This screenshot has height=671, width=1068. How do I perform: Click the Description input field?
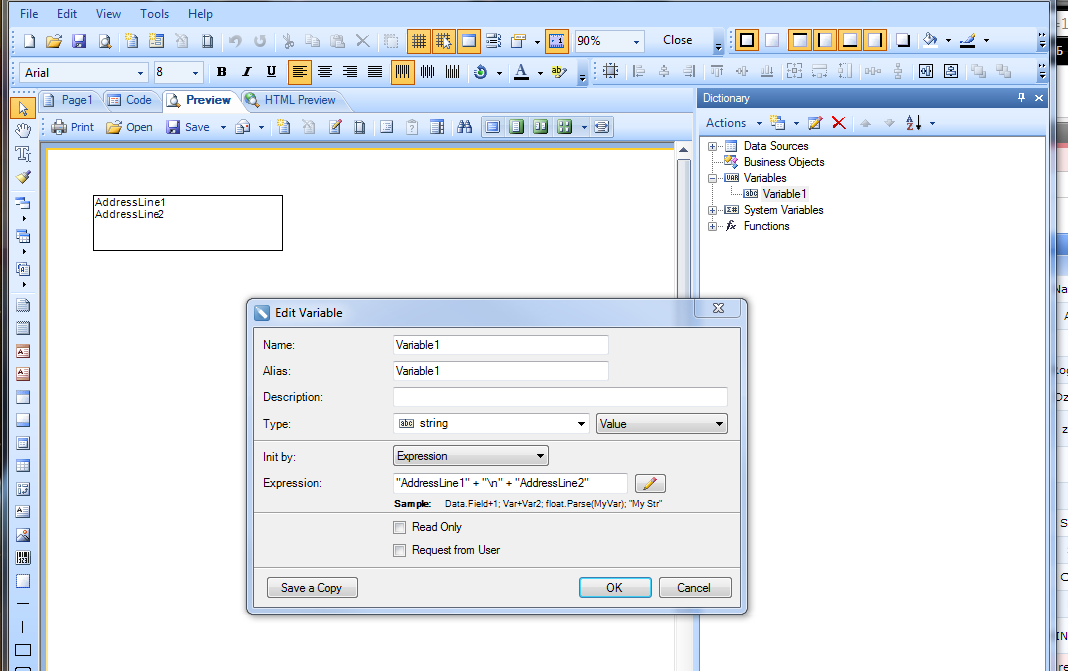(560, 397)
